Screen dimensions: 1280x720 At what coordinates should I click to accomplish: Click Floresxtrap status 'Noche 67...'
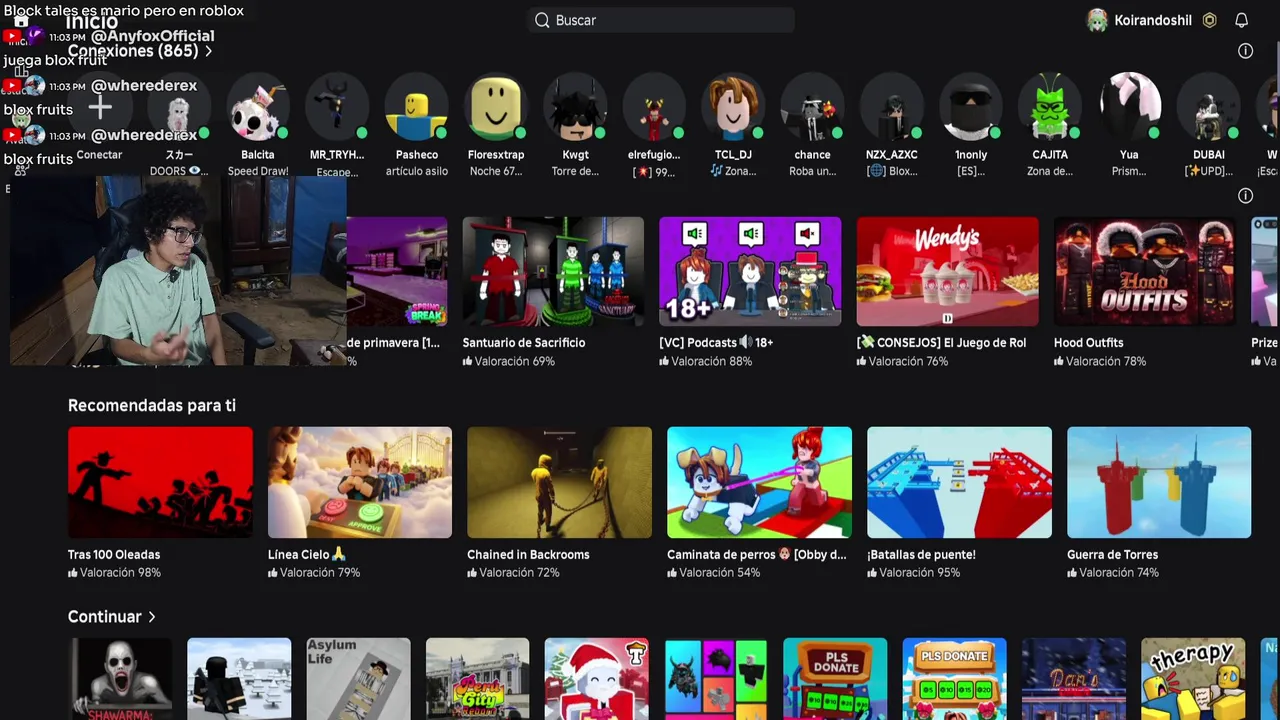click(x=496, y=171)
